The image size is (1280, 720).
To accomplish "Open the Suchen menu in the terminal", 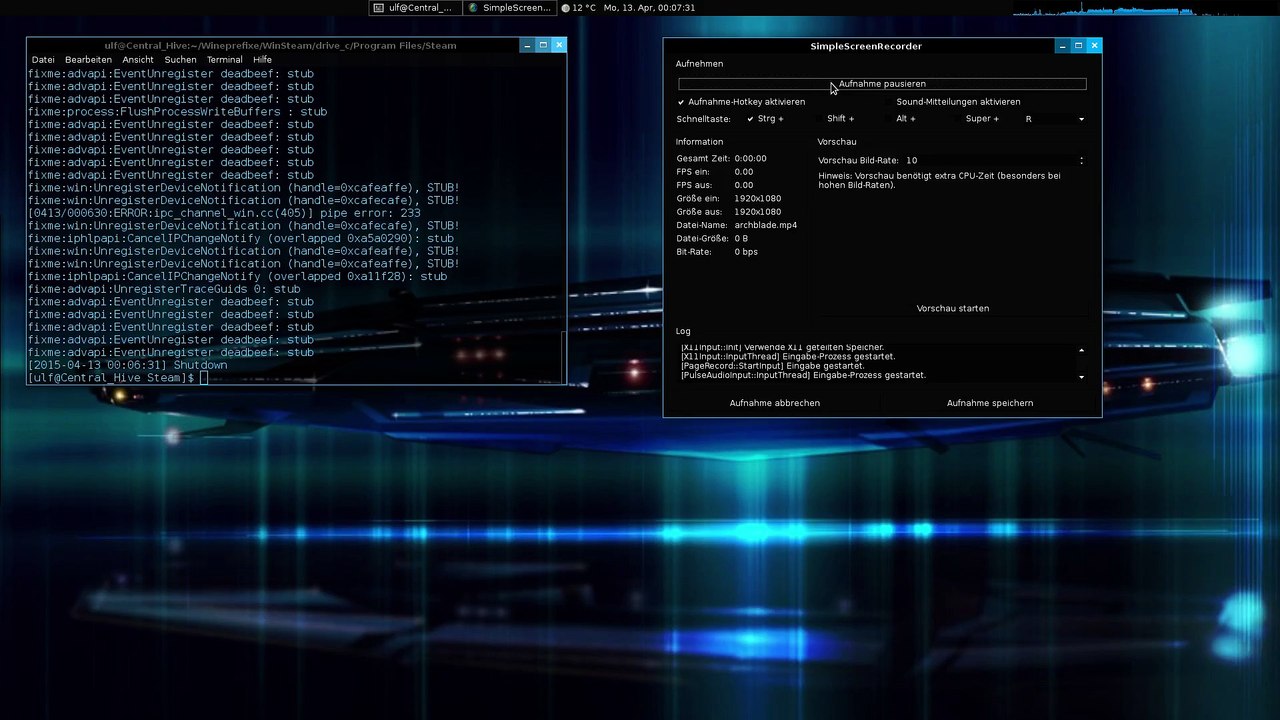I will (180, 60).
